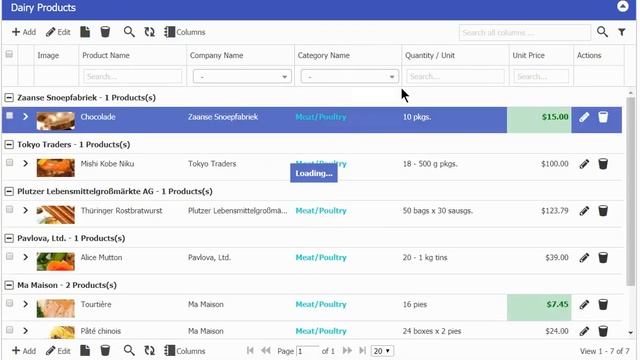Tick the checkbox for Alice Mutton row

9,257
